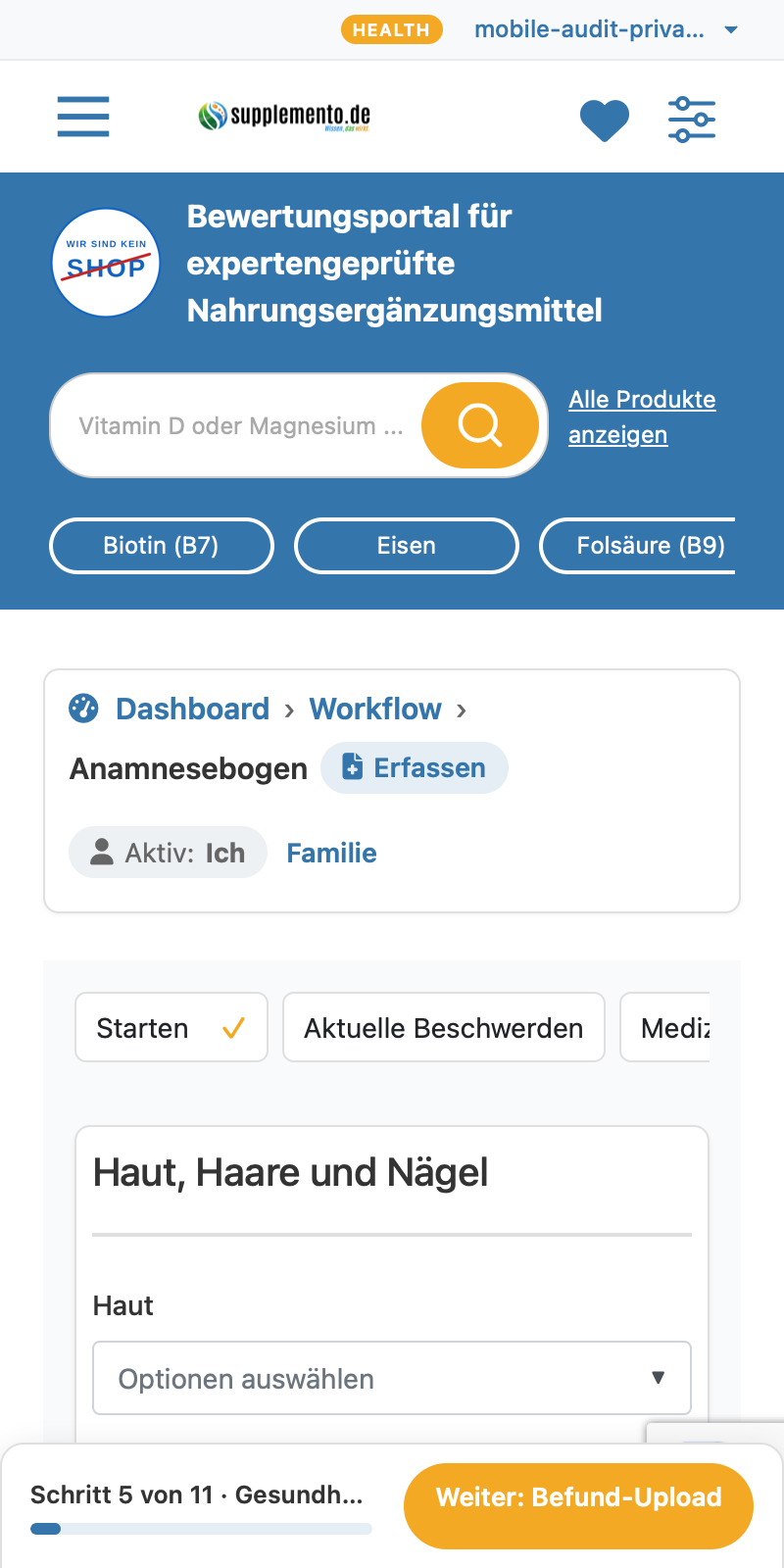Open filter settings sliders icon

click(x=692, y=120)
